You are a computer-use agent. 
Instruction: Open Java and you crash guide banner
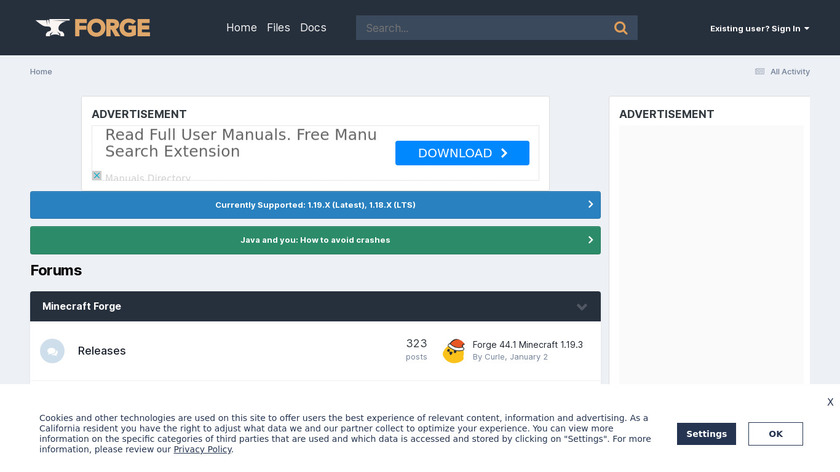315,240
